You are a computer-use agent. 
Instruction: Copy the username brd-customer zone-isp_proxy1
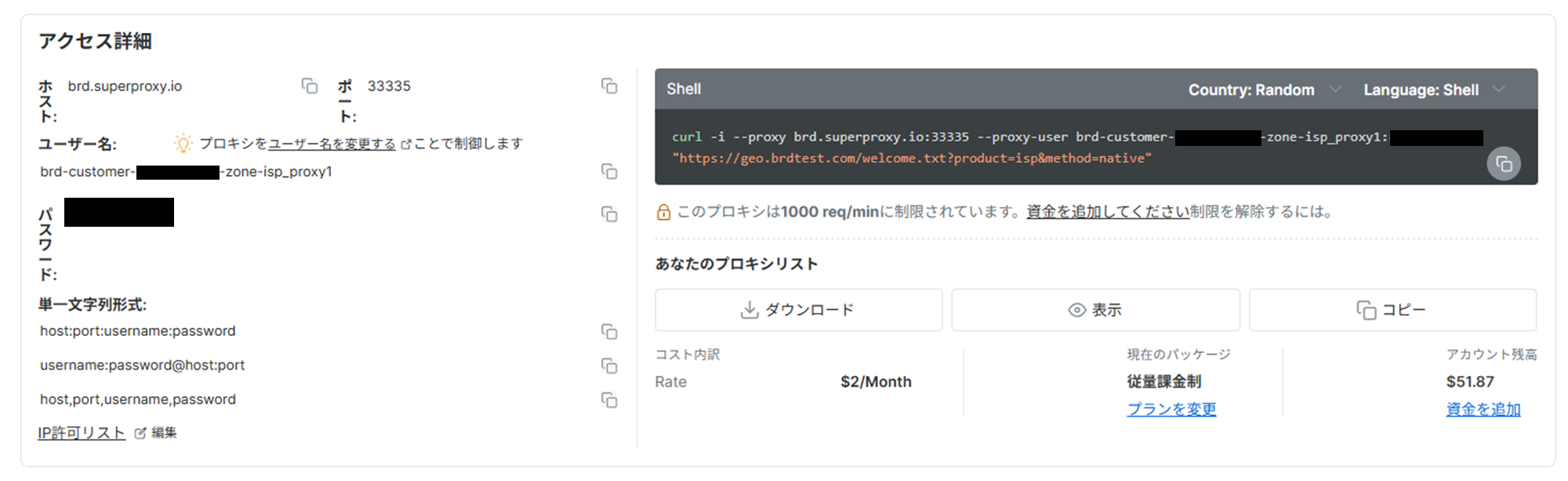pyautogui.click(x=609, y=172)
